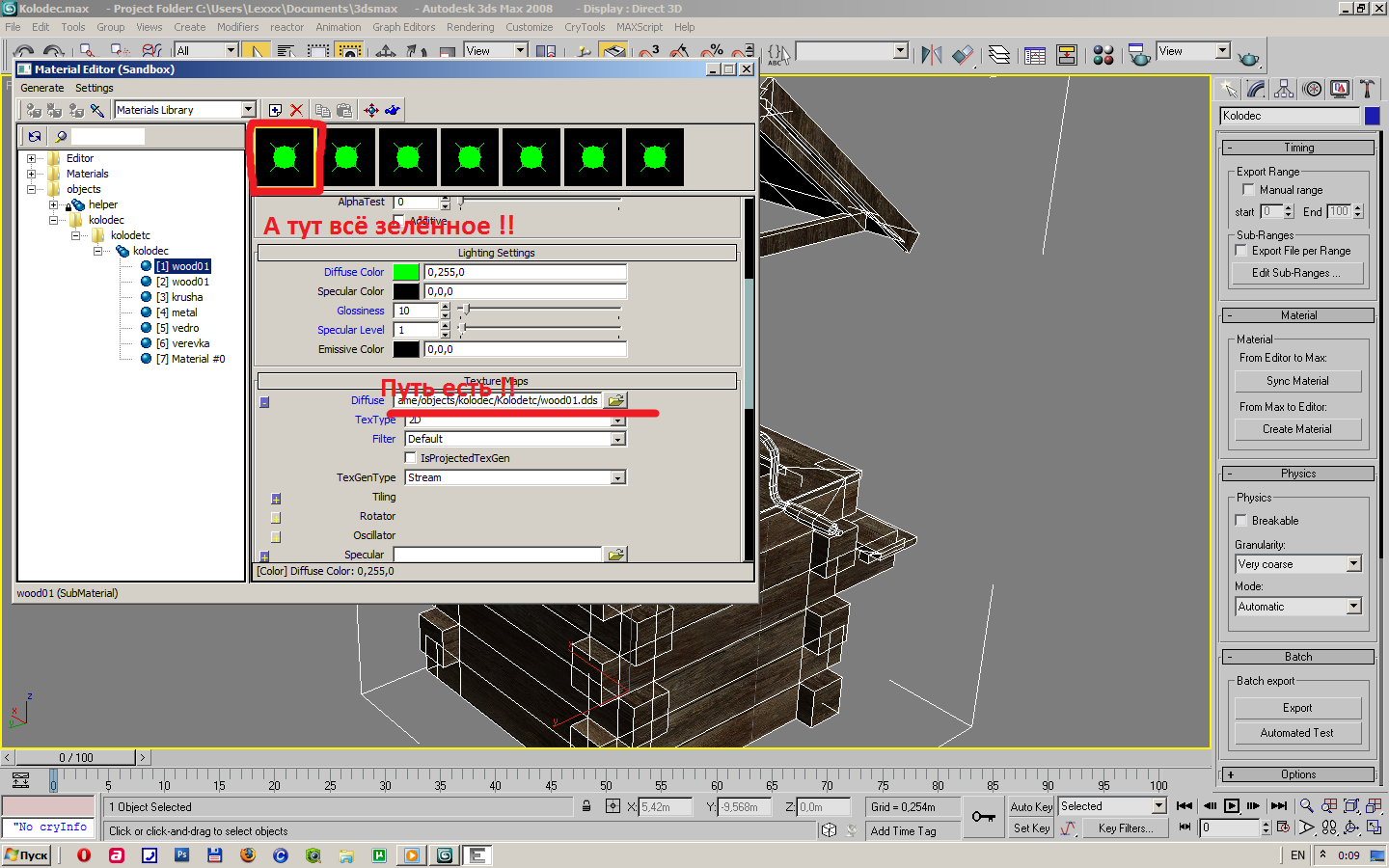
Task: Open the Granularity Very coarse dropdown
Action: (x=1353, y=564)
